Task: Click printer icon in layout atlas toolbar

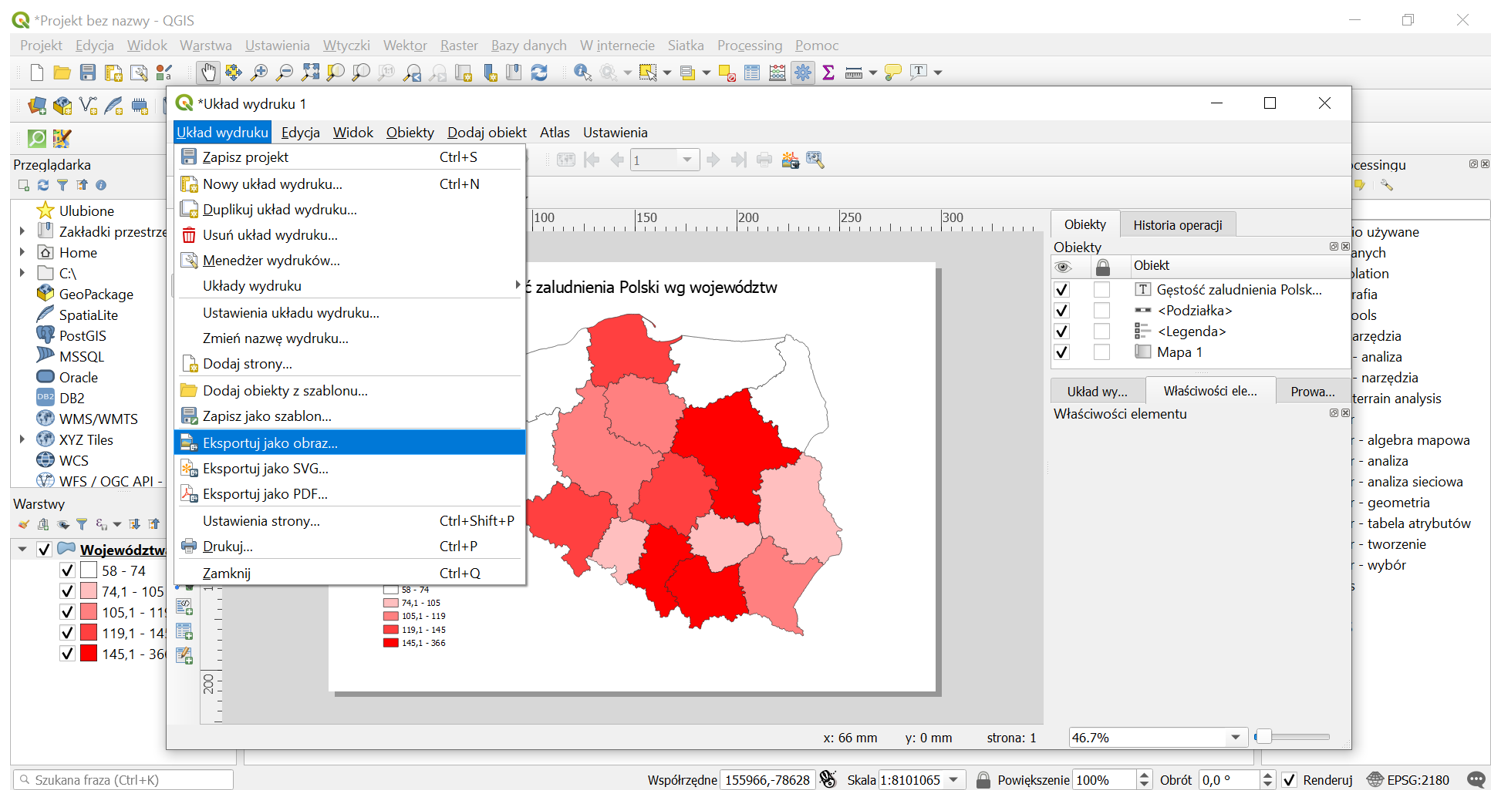Action: click(x=764, y=159)
